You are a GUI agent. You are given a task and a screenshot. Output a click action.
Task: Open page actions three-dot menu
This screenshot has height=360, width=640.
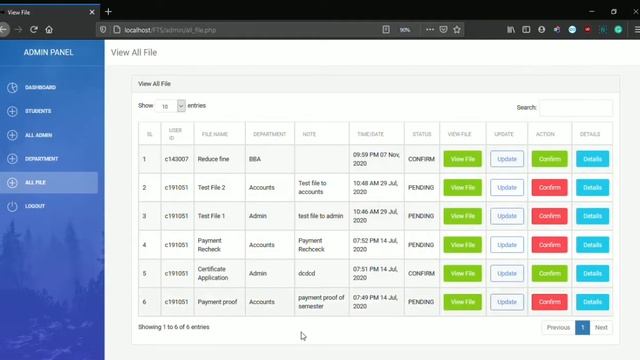tap(430, 29)
